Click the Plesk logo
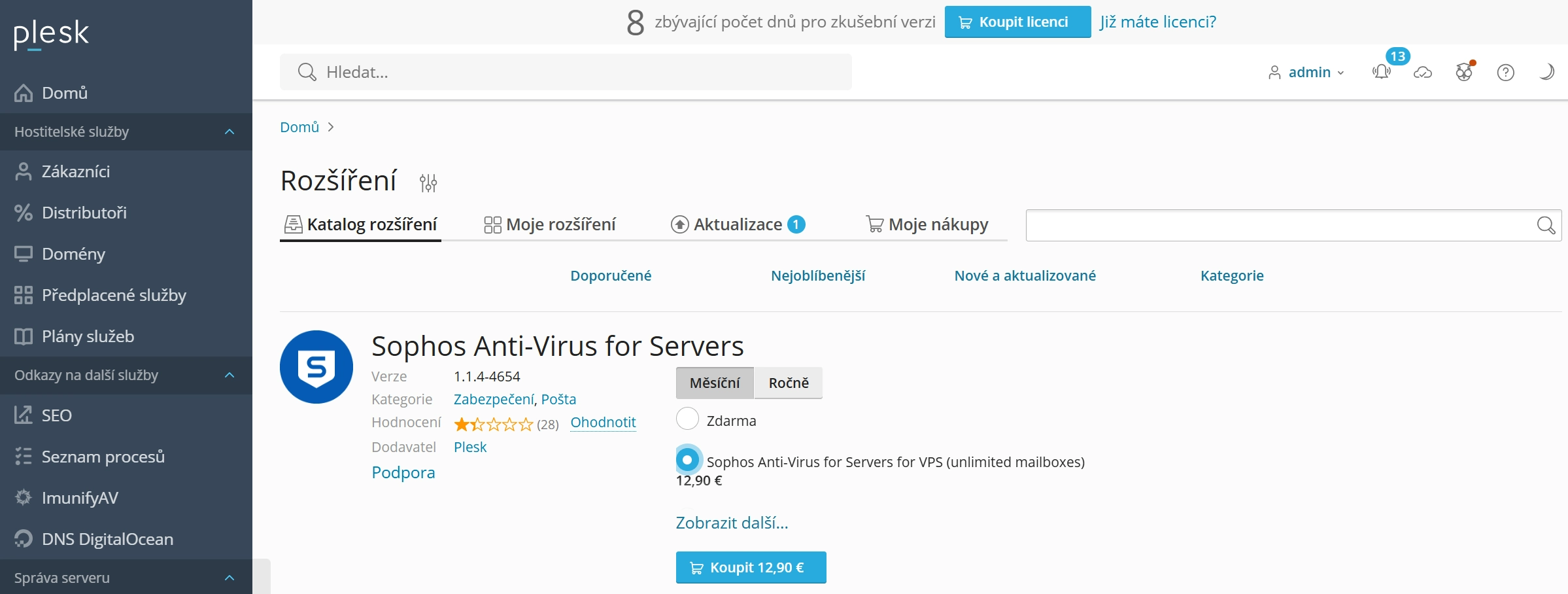The image size is (1568, 594). pos(51,34)
